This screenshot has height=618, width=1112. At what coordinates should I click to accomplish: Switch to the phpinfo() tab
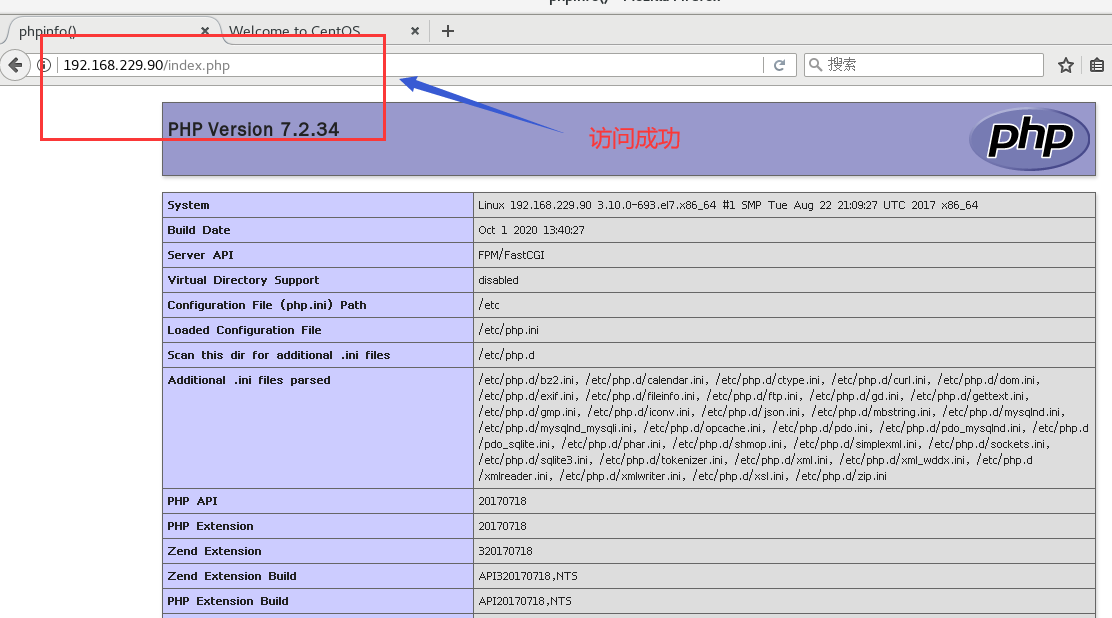pos(111,31)
